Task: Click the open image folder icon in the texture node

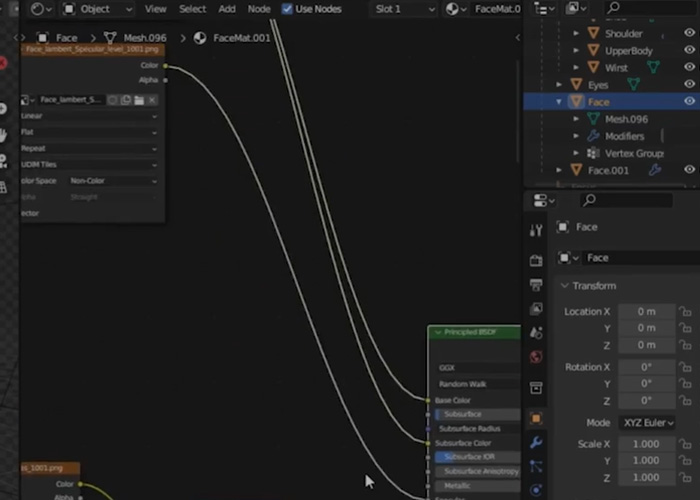Action: 139,100
